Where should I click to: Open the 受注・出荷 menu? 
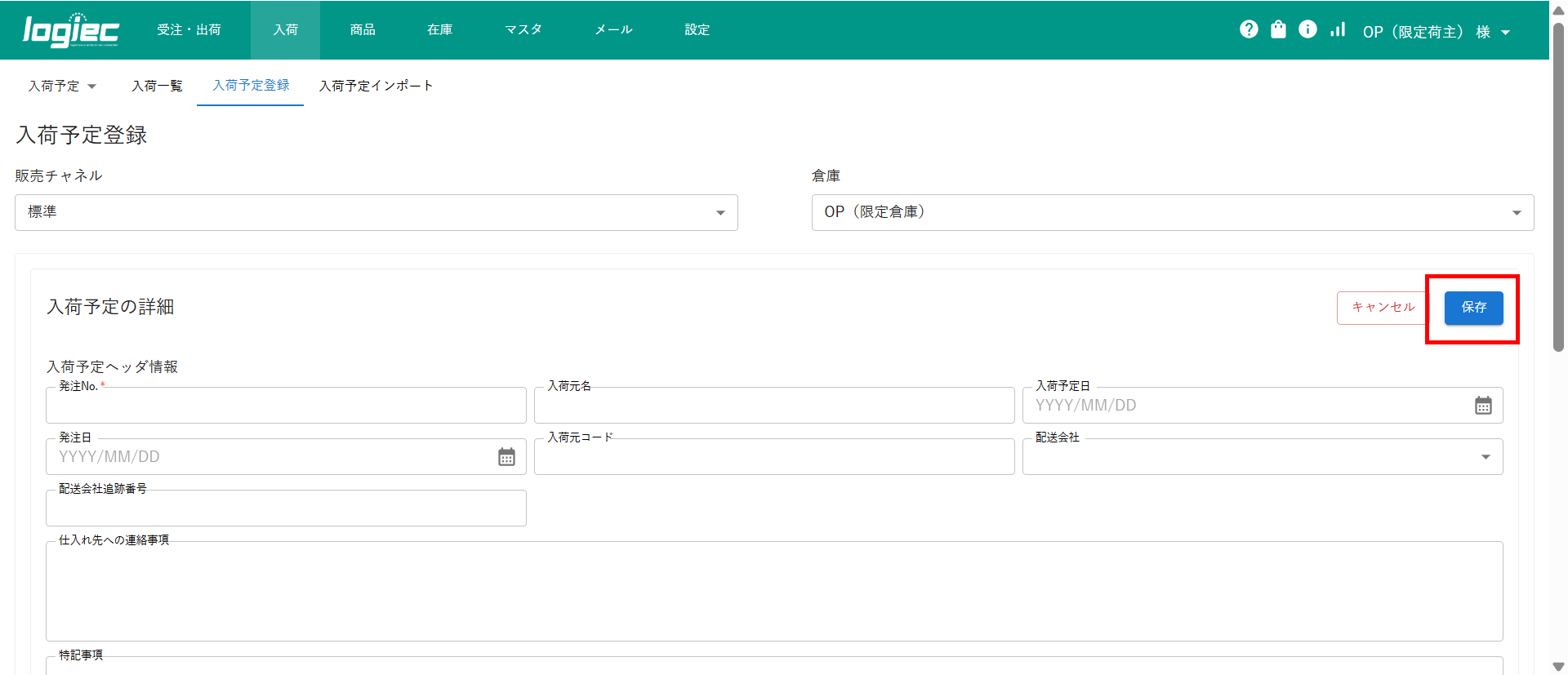(189, 30)
